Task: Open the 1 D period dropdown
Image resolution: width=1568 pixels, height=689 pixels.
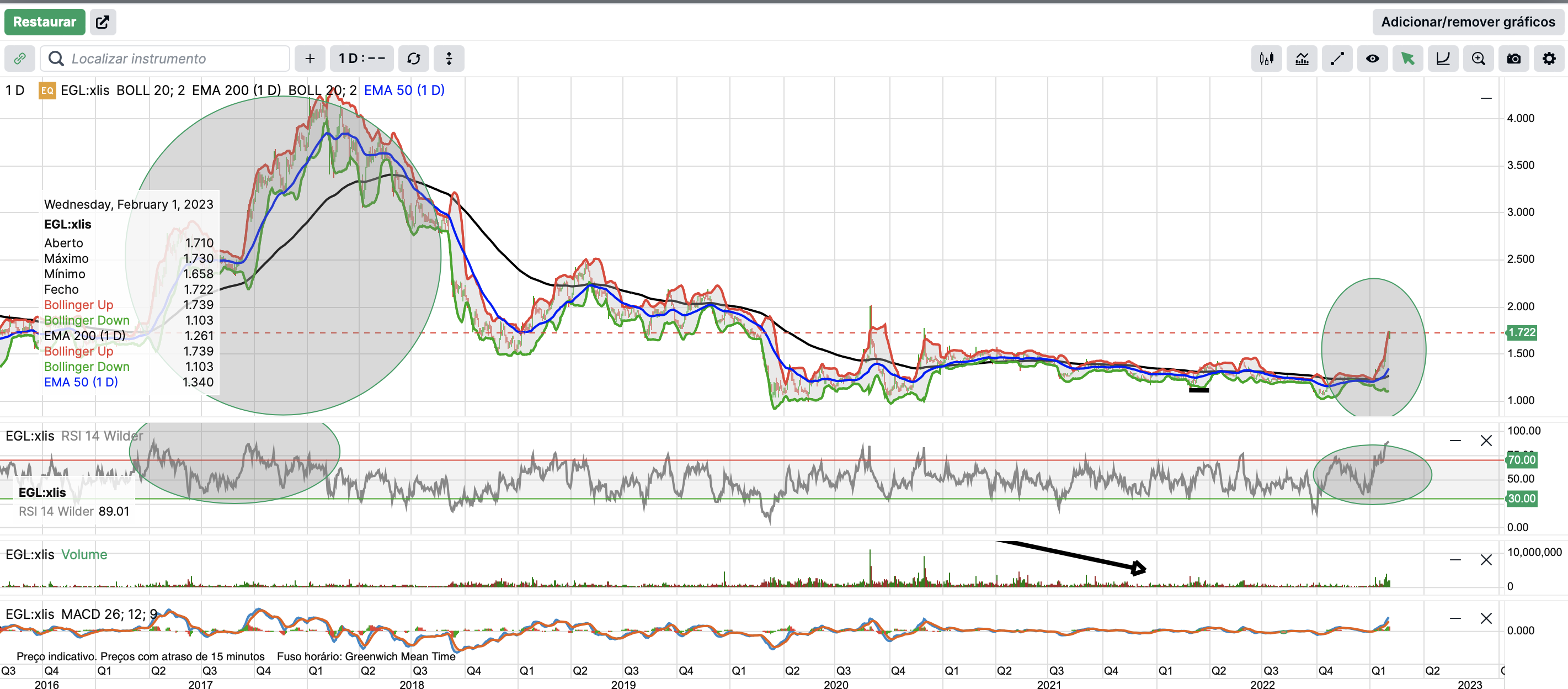Action: pos(361,59)
